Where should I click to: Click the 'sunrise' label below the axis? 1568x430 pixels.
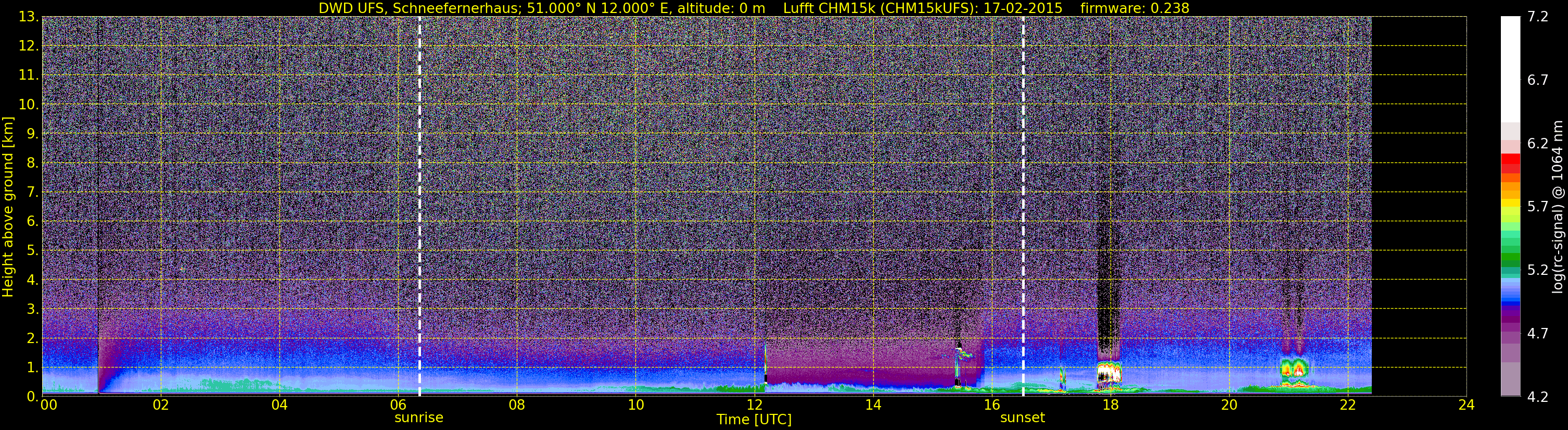coord(419,418)
